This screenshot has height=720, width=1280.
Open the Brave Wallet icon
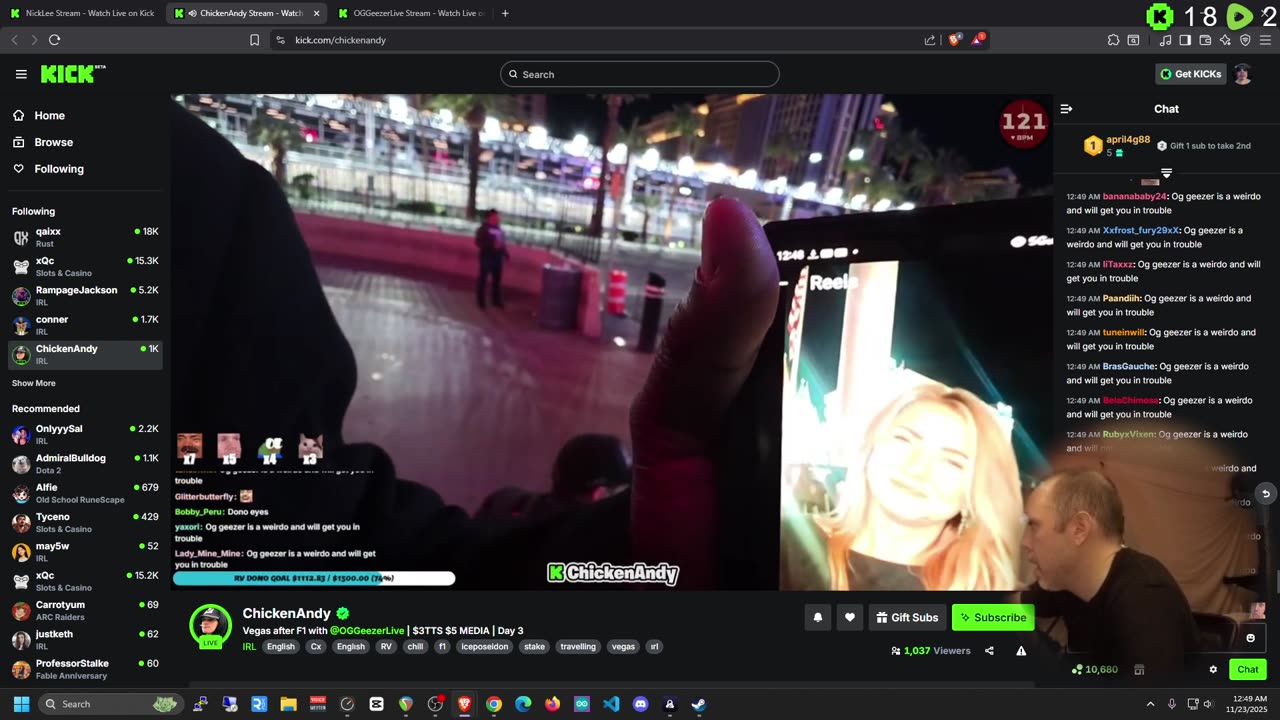pyautogui.click(x=1205, y=40)
